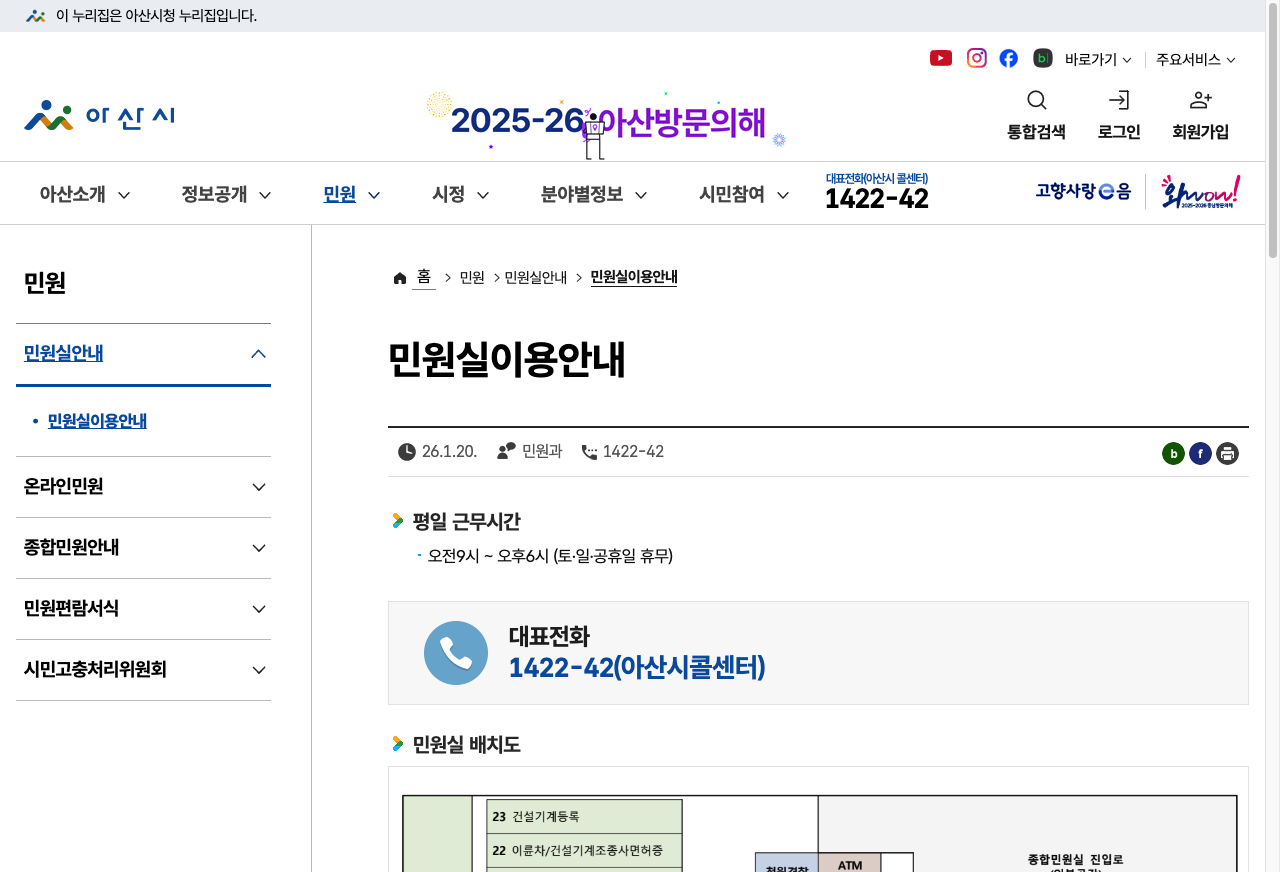
Task: Click the 로그인 login icon
Action: (1119, 100)
